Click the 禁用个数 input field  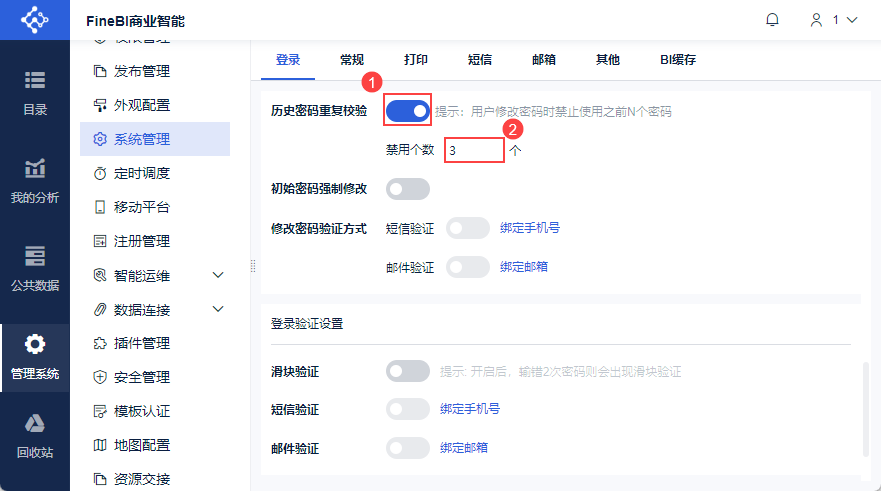pyautogui.click(x=474, y=150)
